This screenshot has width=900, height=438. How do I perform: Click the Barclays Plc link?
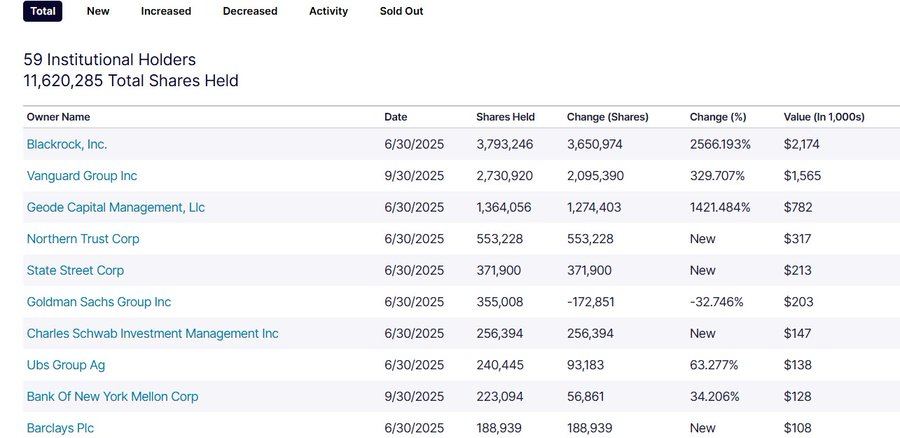[x=60, y=428]
